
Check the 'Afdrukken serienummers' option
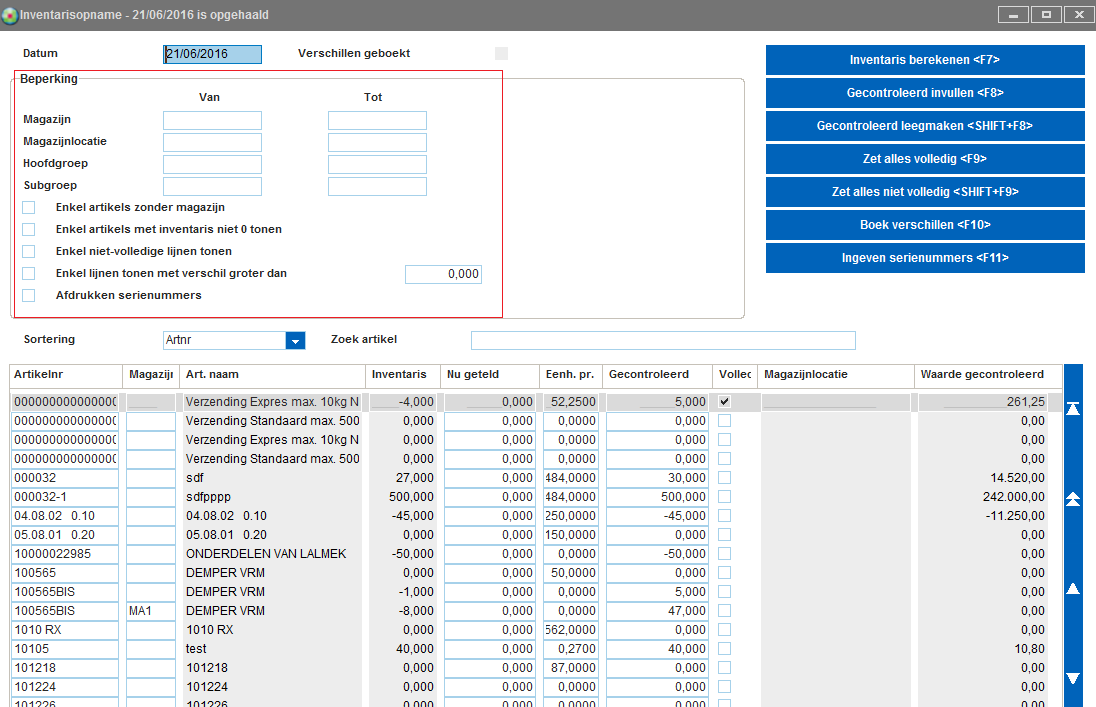[x=29, y=295]
